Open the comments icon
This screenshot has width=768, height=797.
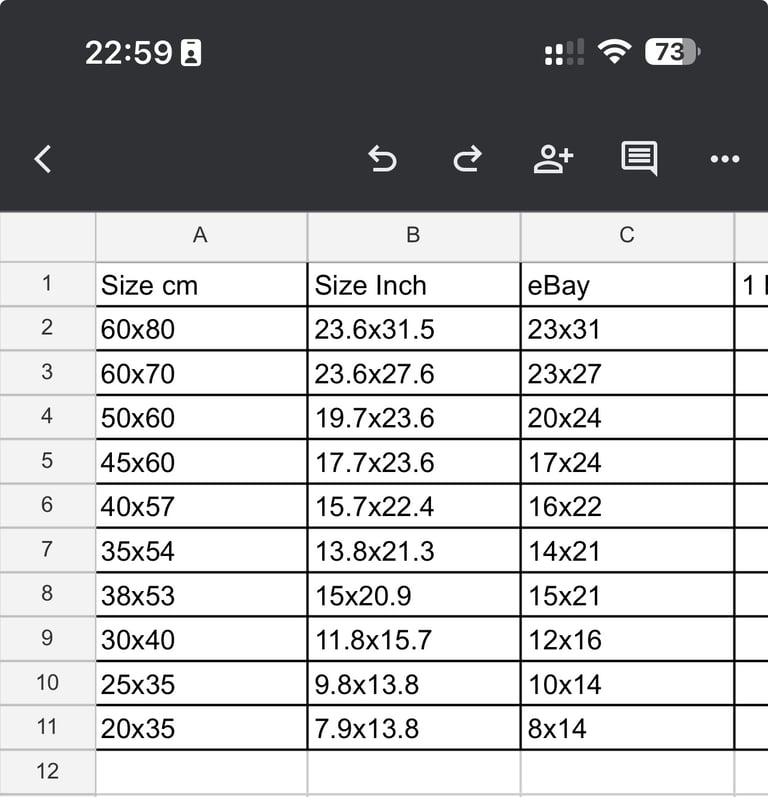pos(639,158)
